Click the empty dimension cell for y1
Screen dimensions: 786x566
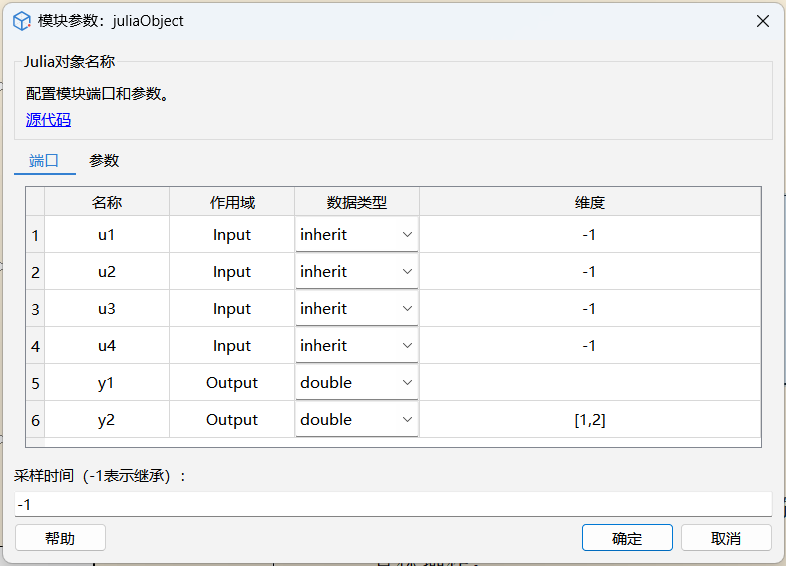pyautogui.click(x=589, y=383)
